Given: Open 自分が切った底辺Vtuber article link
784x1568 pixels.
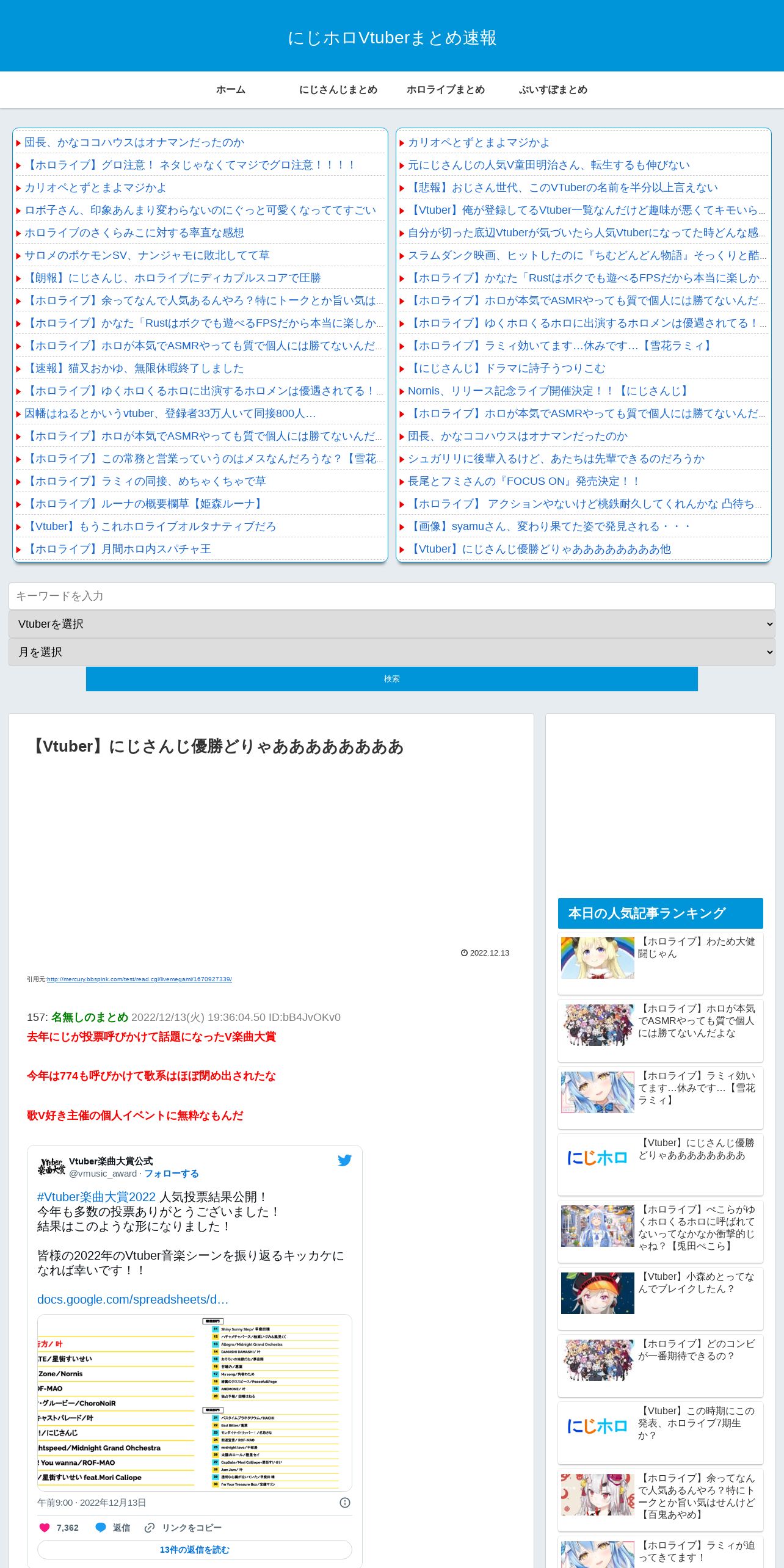Looking at the screenshot, I should (x=586, y=233).
